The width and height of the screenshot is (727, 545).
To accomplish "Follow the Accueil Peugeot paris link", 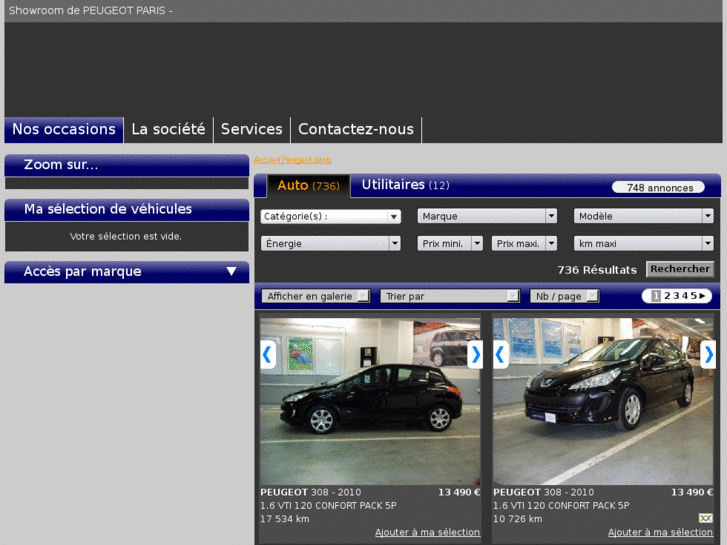I will (293, 160).
